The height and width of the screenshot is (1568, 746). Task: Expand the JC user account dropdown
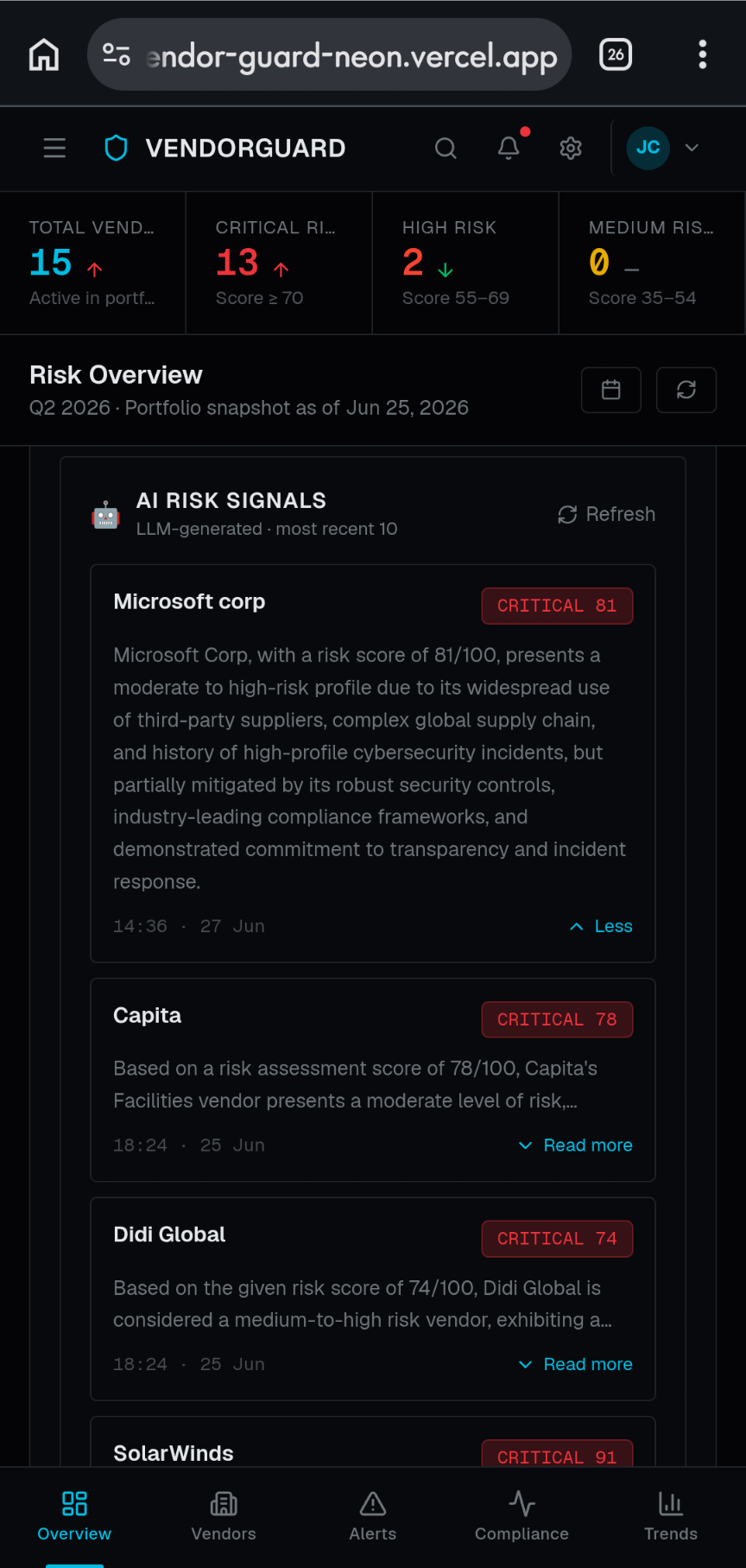tap(662, 148)
